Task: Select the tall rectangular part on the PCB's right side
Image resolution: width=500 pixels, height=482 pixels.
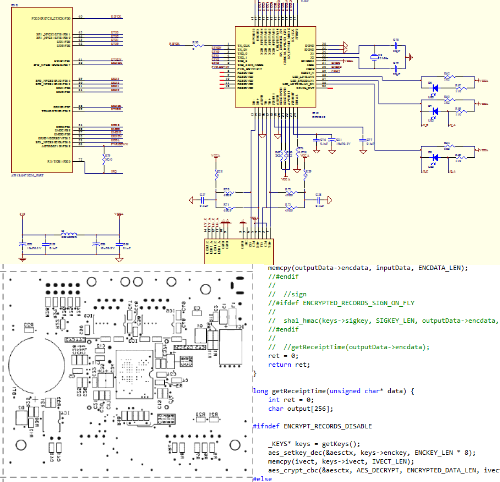Action: 230,347
